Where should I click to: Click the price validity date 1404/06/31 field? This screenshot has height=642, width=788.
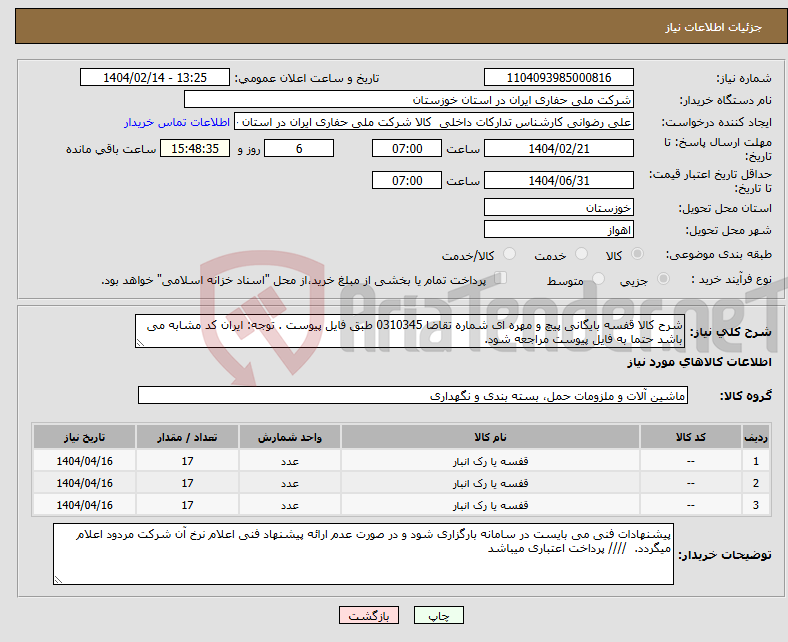tap(558, 180)
